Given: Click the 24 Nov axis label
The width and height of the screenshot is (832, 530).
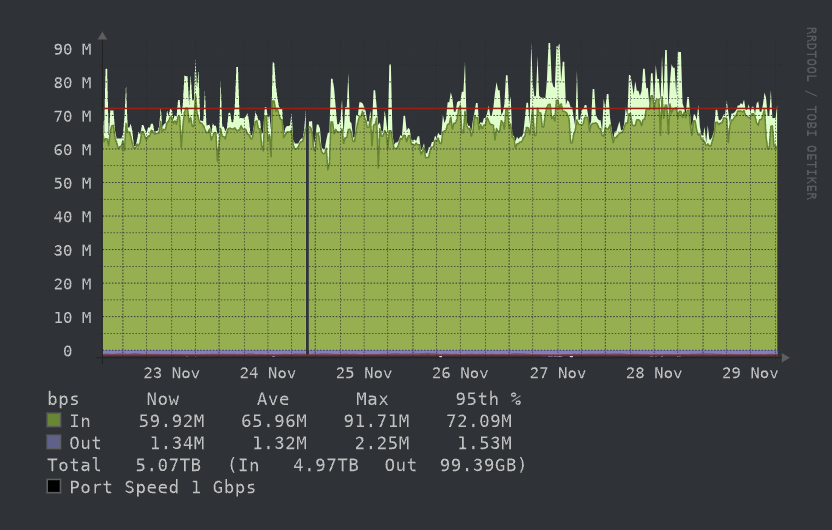Looking at the screenshot, I should click(267, 373).
